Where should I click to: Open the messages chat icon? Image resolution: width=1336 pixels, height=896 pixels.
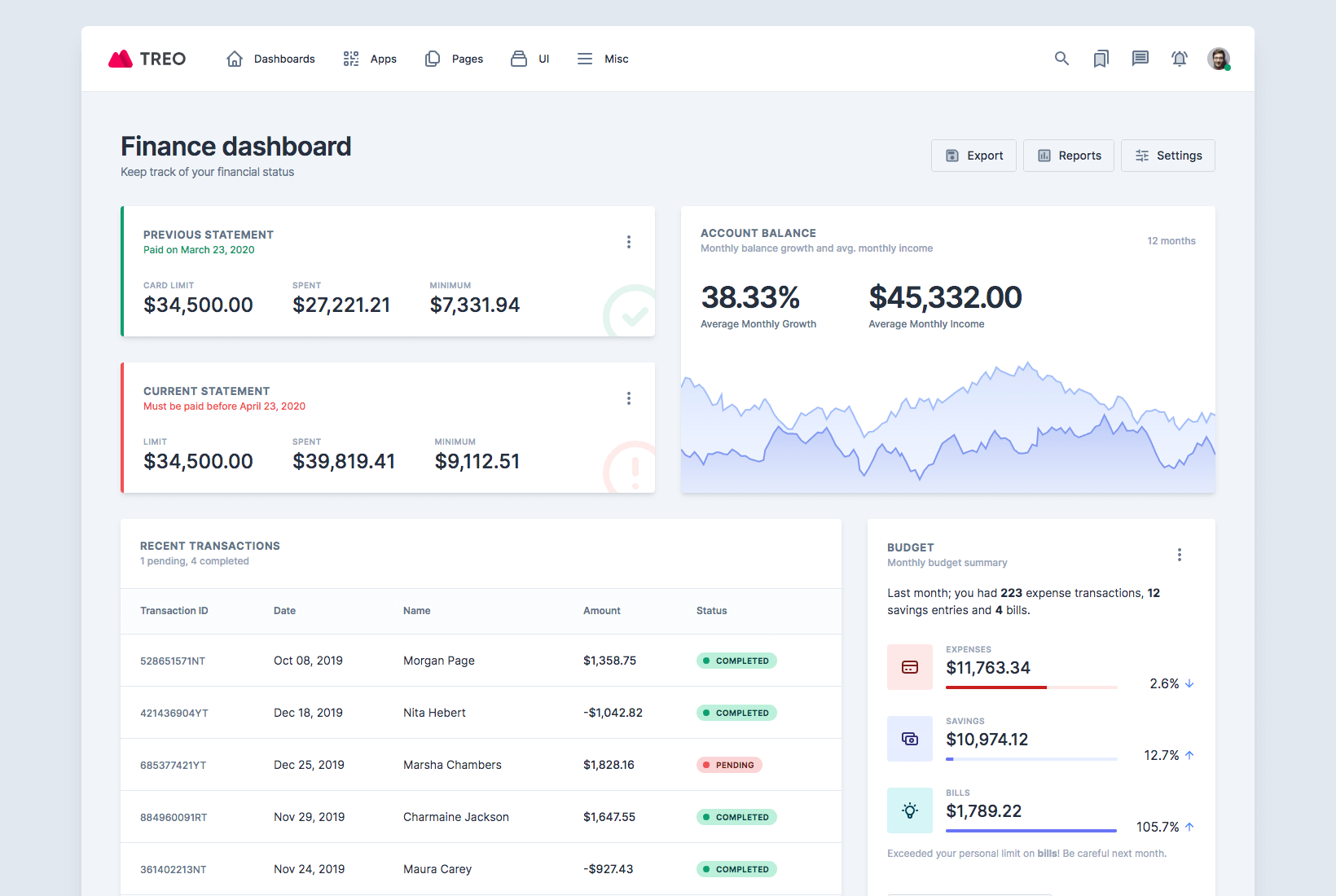(1140, 59)
